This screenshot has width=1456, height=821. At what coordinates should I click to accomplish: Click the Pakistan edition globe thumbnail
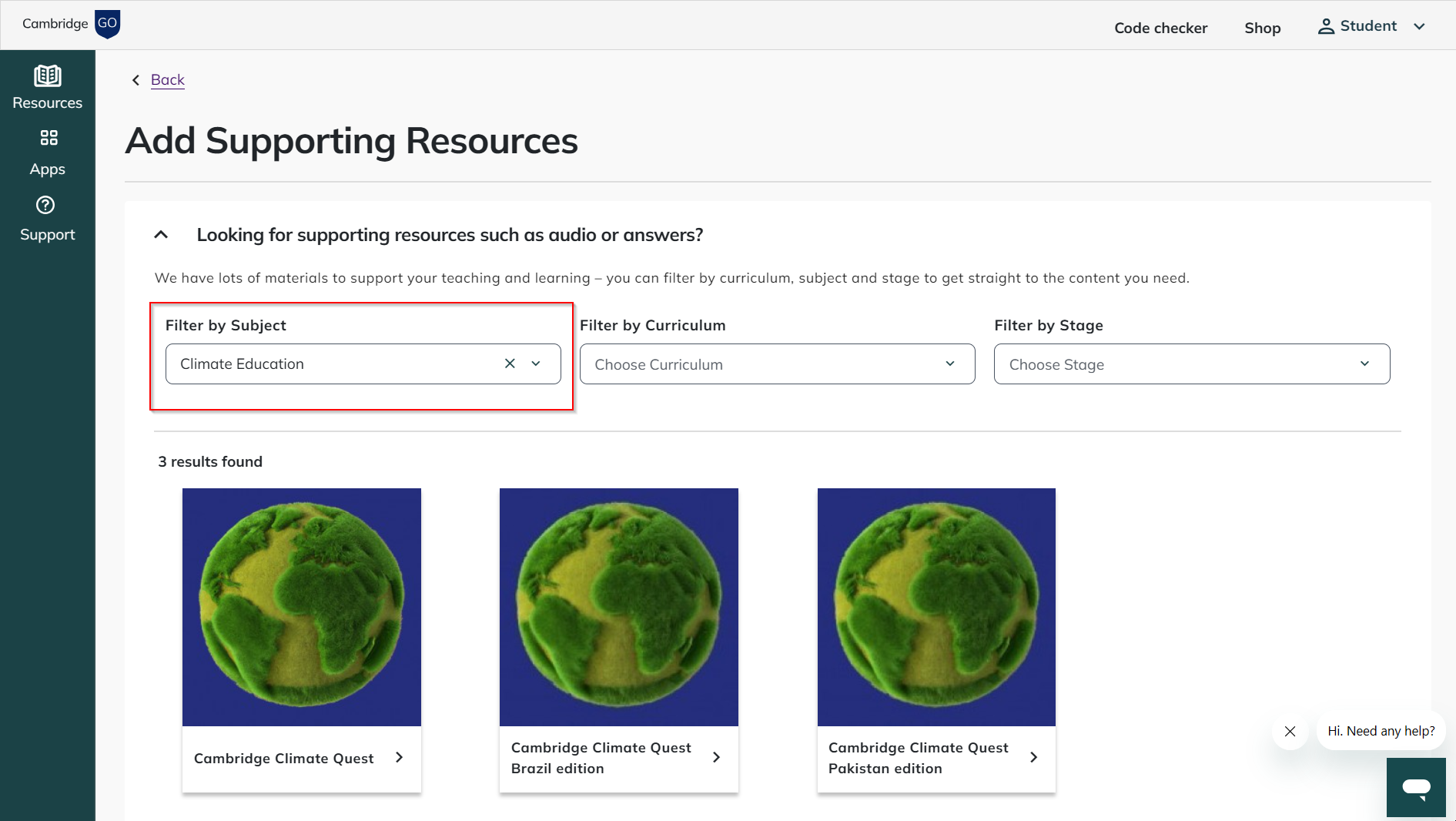pyautogui.click(x=936, y=607)
